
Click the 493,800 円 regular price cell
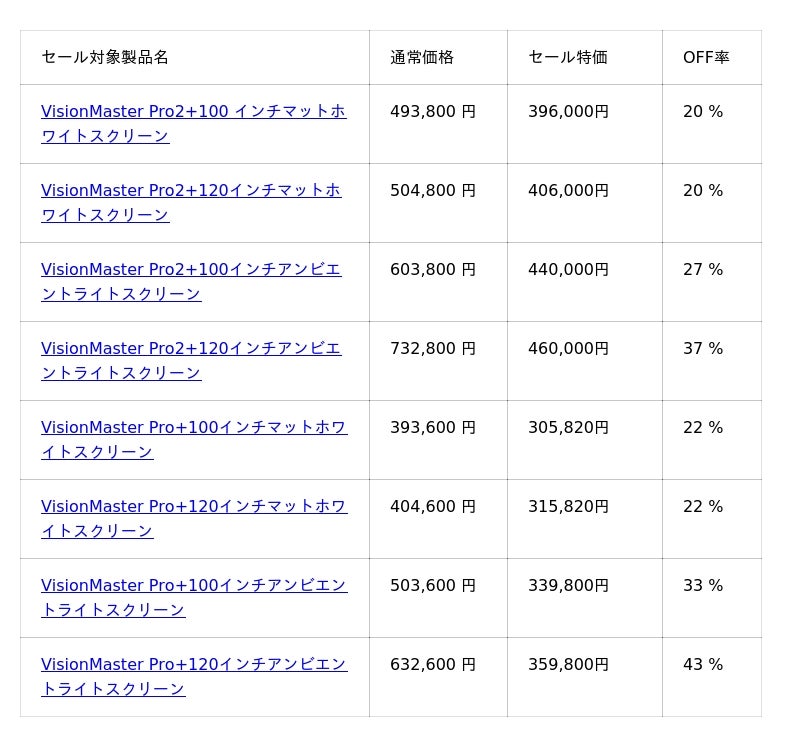click(x=433, y=112)
